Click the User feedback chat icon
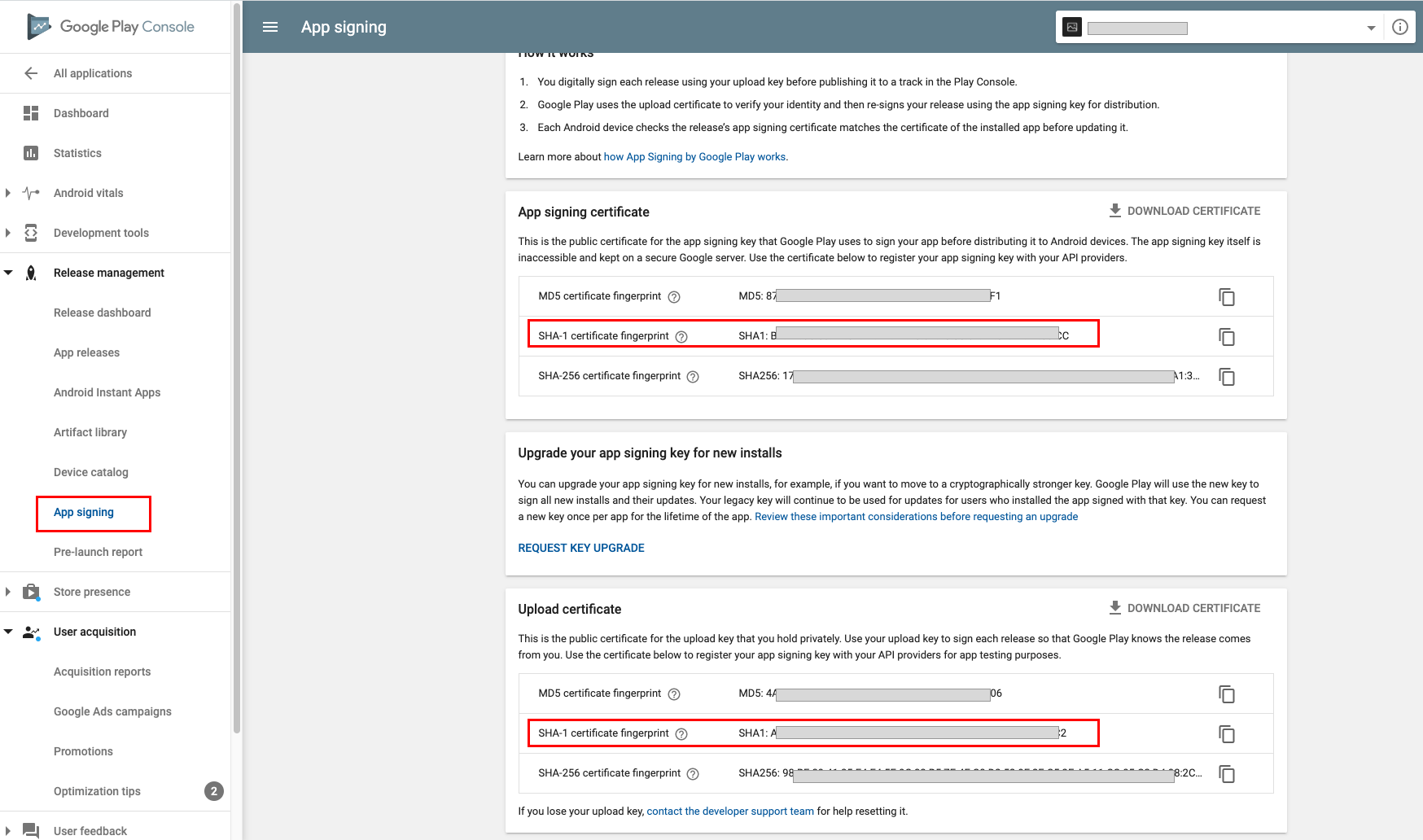Screen dimensions: 1423x840 (x=31, y=831)
